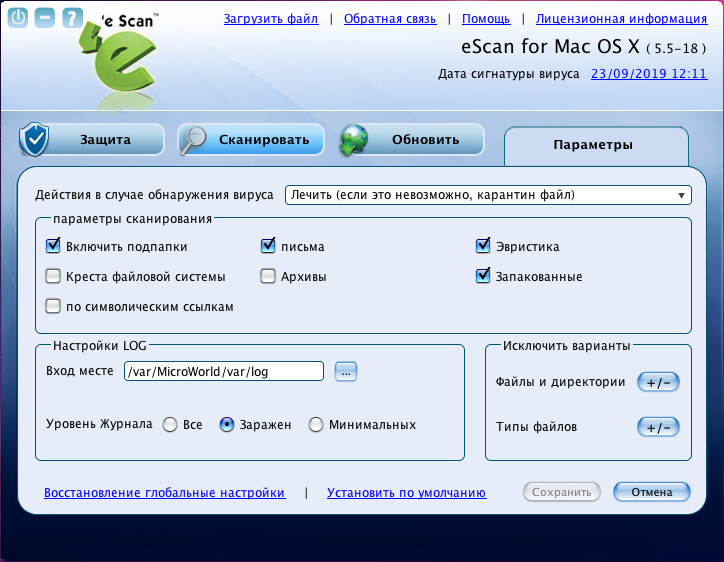Image resolution: width=724 pixels, height=562 pixels.
Task: Open Лицензионная информация link
Action: pos(621,18)
